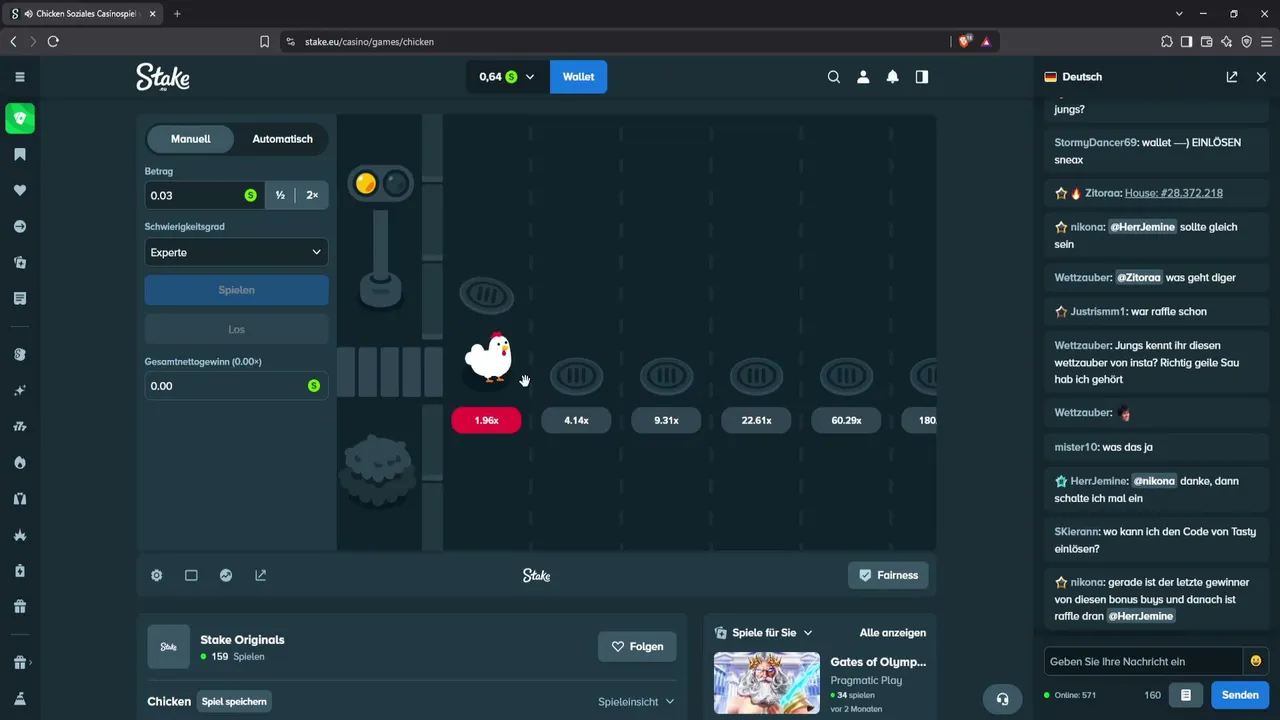Switch to theatre mode rectangle icon

[x=191, y=575]
